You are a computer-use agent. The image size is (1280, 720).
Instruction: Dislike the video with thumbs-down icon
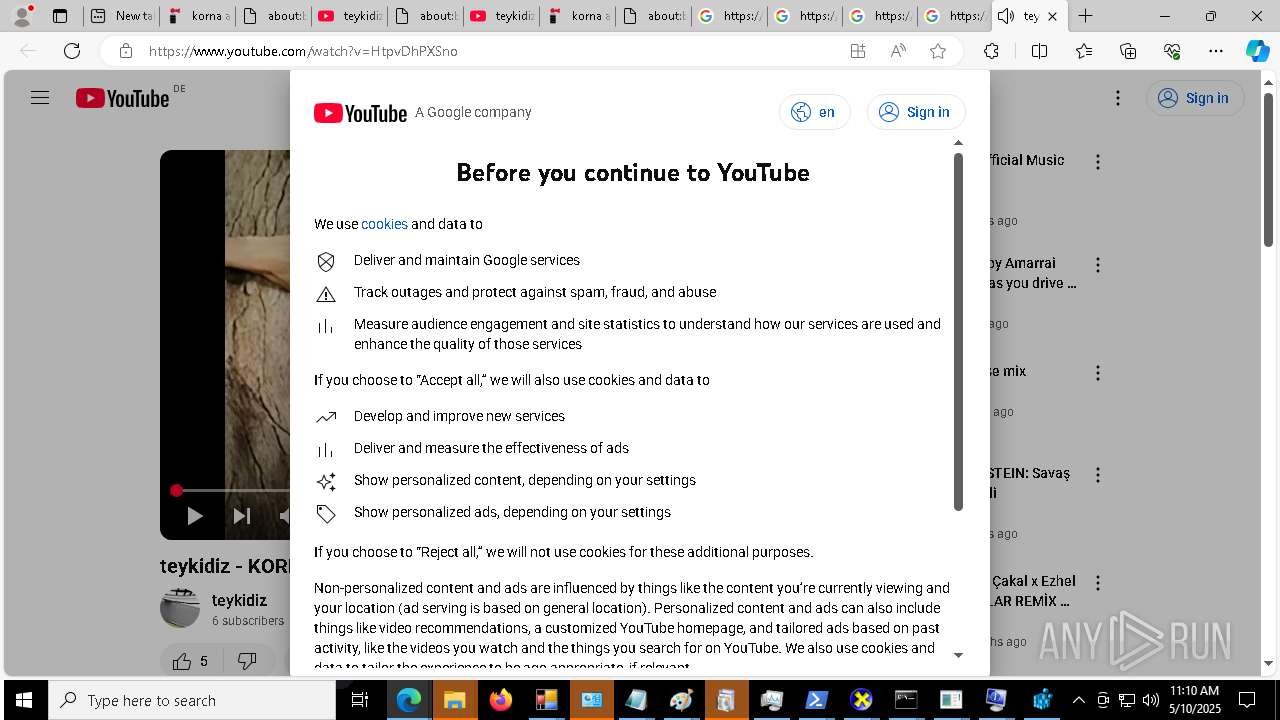tap(247, 661)
